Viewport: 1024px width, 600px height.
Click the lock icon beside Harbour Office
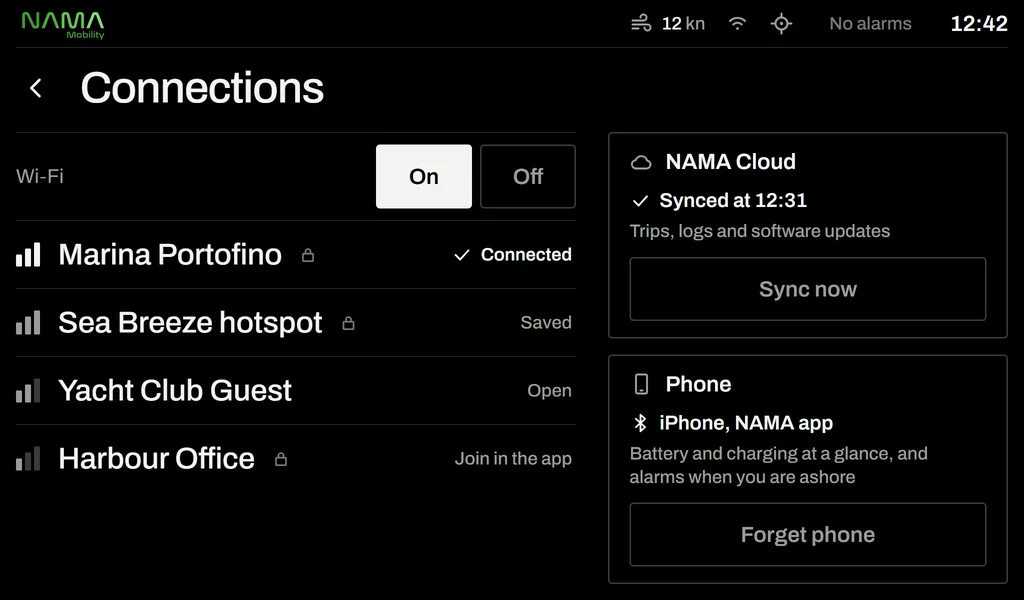[280, 459]
